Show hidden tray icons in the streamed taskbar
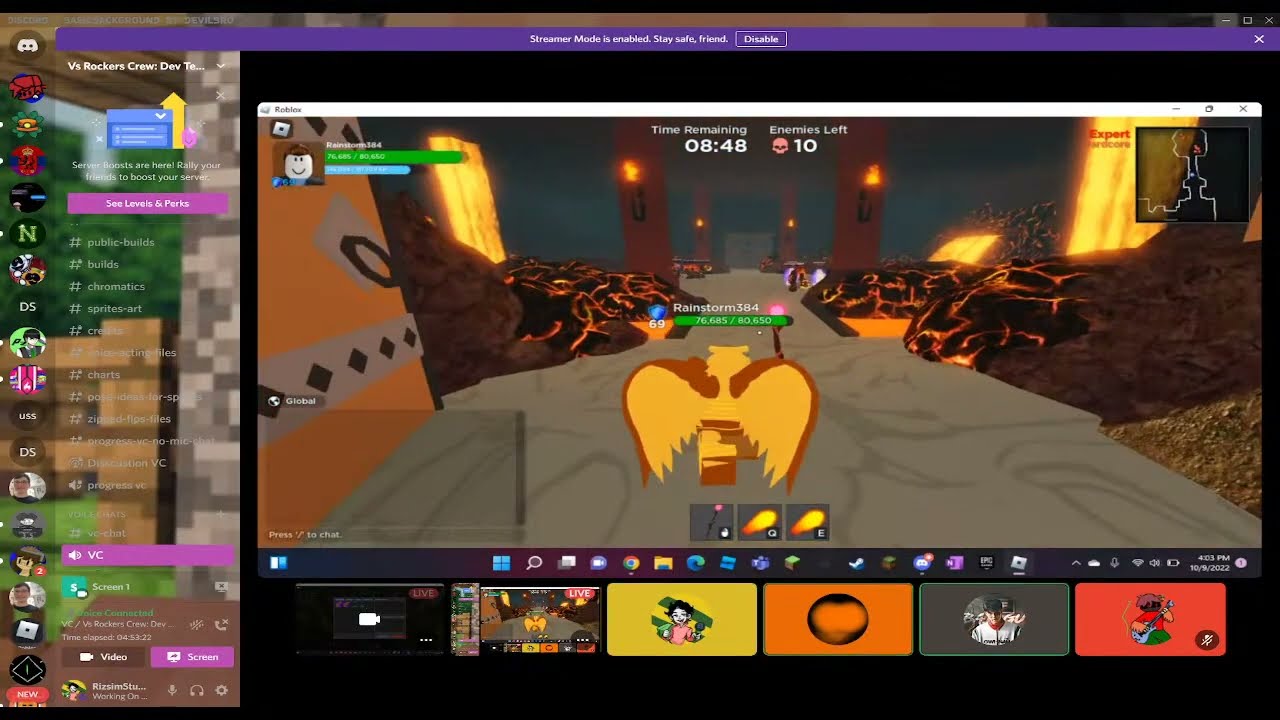 pos(1076,563)
